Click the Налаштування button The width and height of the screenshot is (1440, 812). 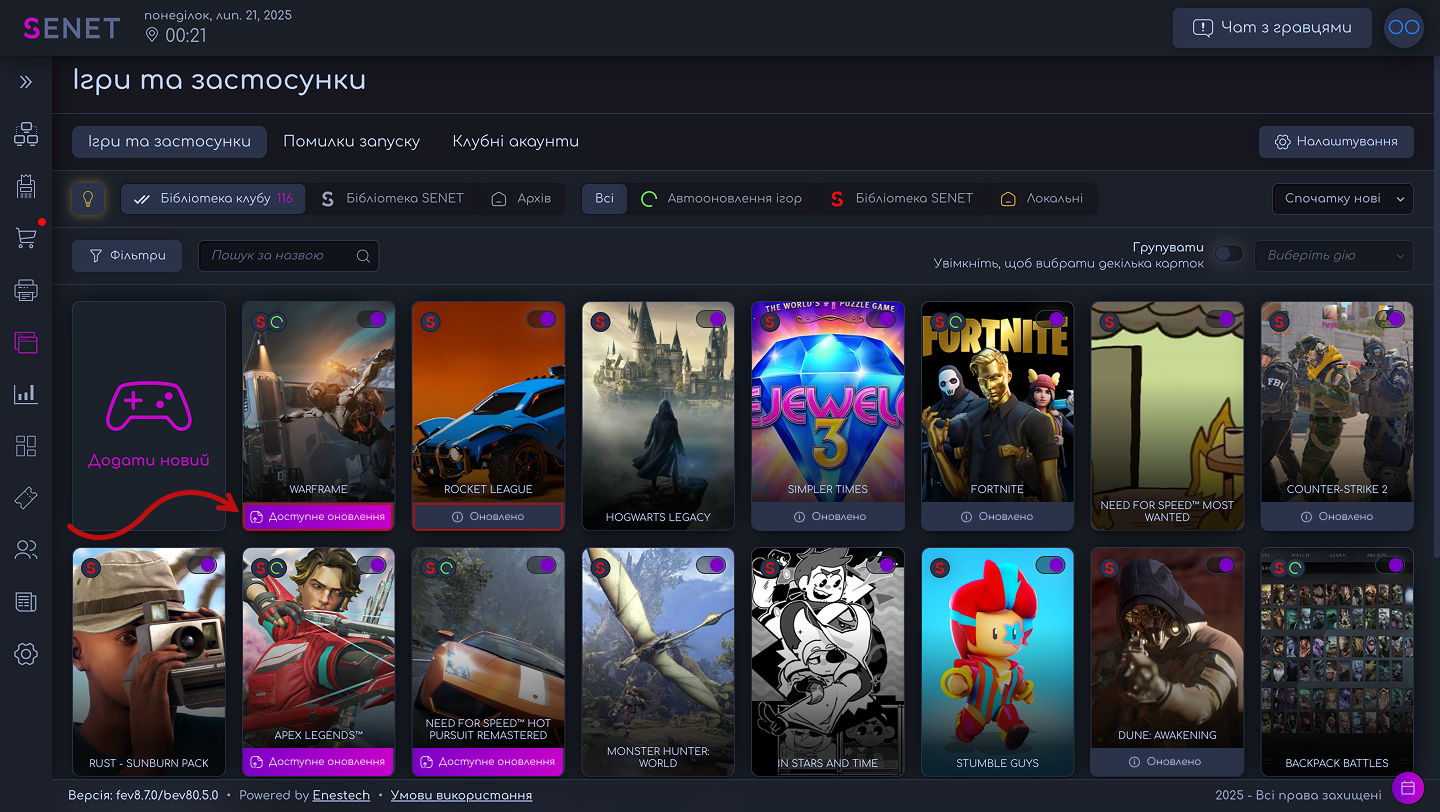click(x=1335, y=142)
